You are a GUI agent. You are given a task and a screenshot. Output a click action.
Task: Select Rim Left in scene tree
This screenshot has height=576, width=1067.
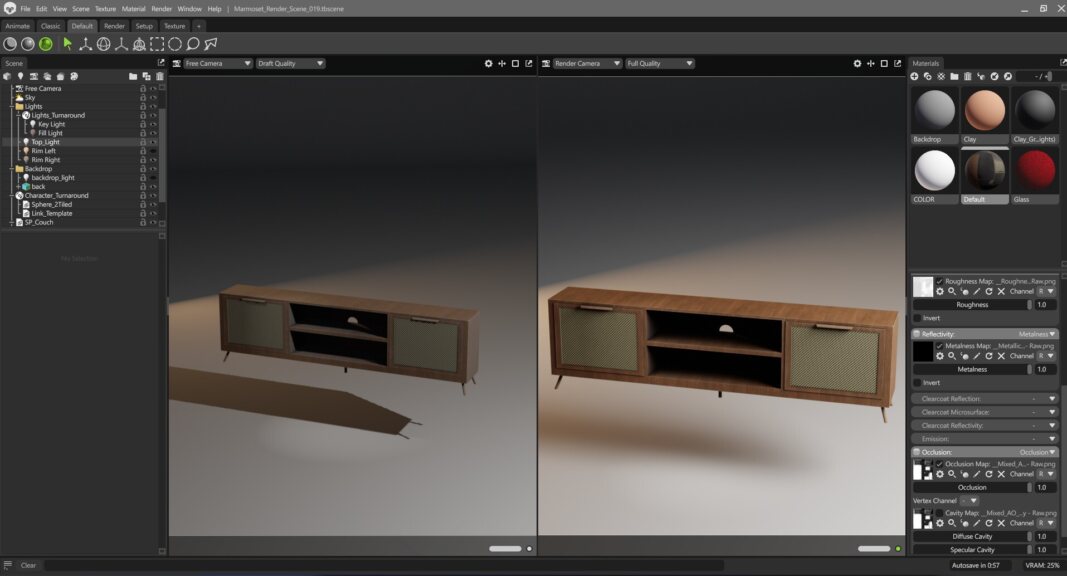click(x=43, y=151)
